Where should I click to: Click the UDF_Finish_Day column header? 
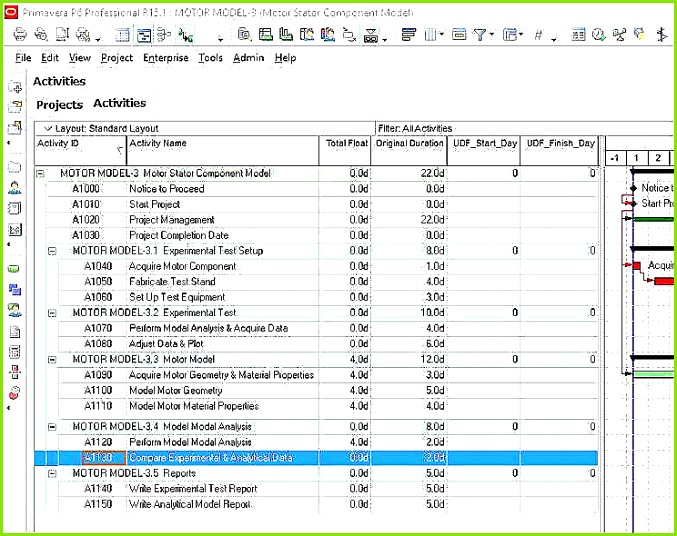tap(560, 150)
